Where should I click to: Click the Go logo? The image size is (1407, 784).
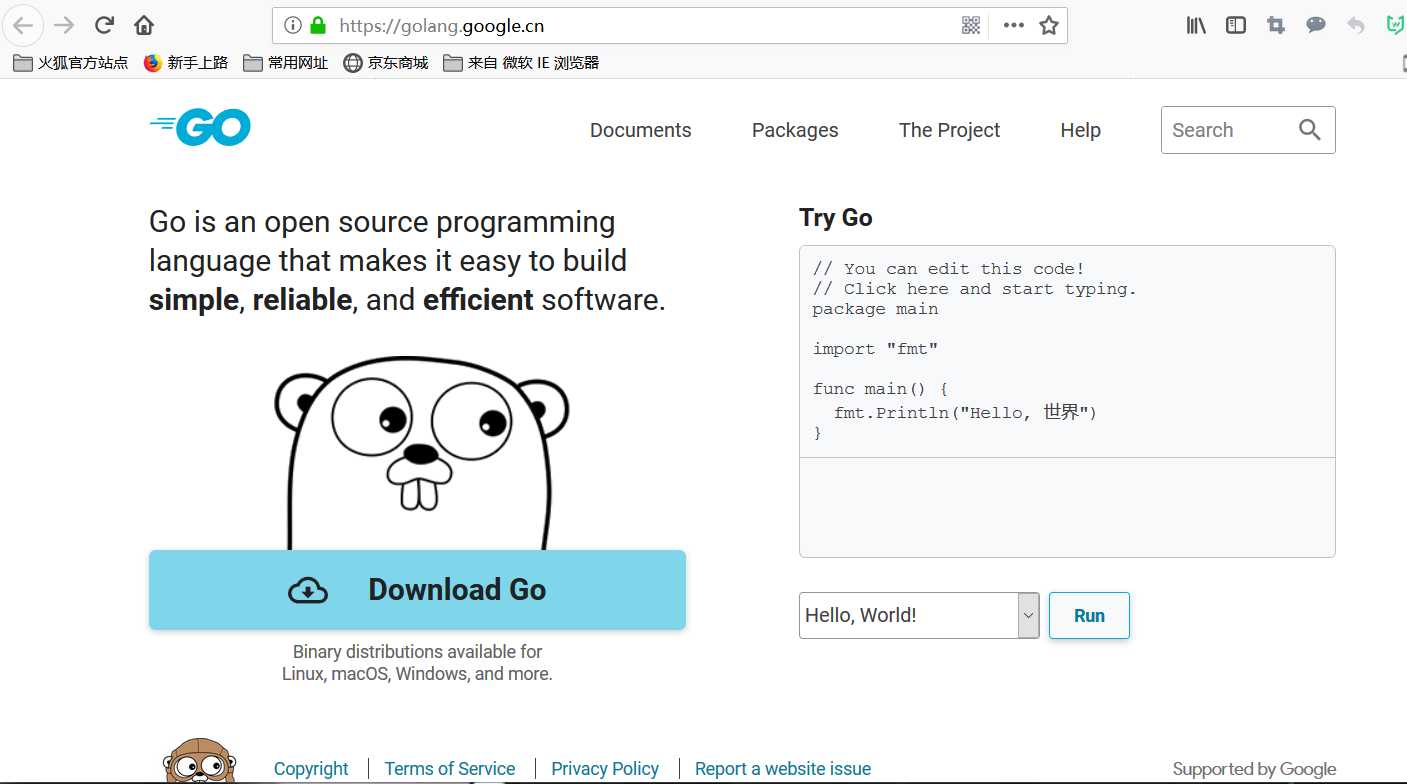tap(200, 127)
